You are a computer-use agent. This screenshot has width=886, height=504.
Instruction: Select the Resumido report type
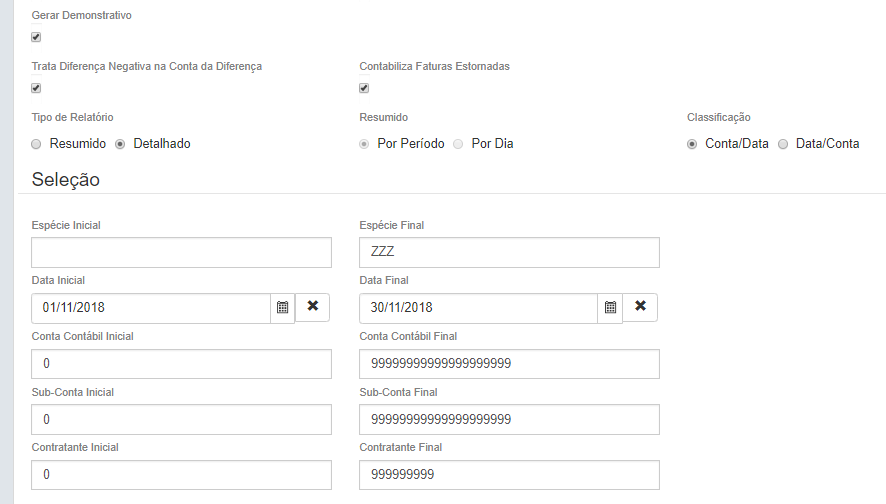click(x=37, y=144)
